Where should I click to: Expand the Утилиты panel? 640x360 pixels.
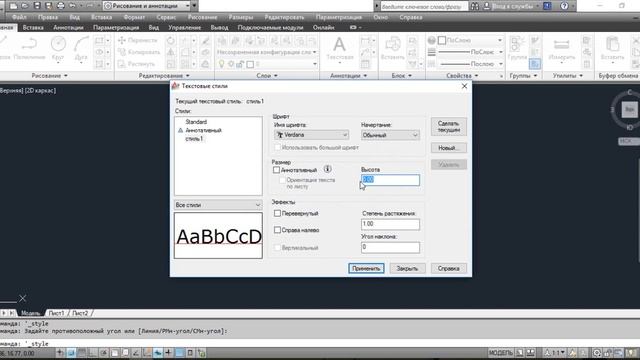click(567, 76)
